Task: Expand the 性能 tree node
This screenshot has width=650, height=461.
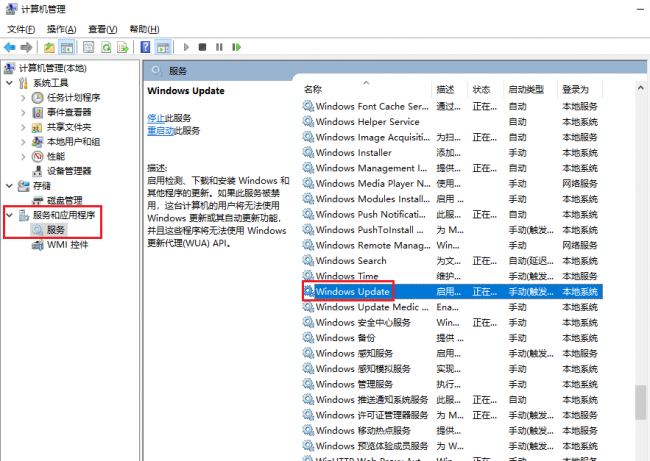Action: coord(23,157)
